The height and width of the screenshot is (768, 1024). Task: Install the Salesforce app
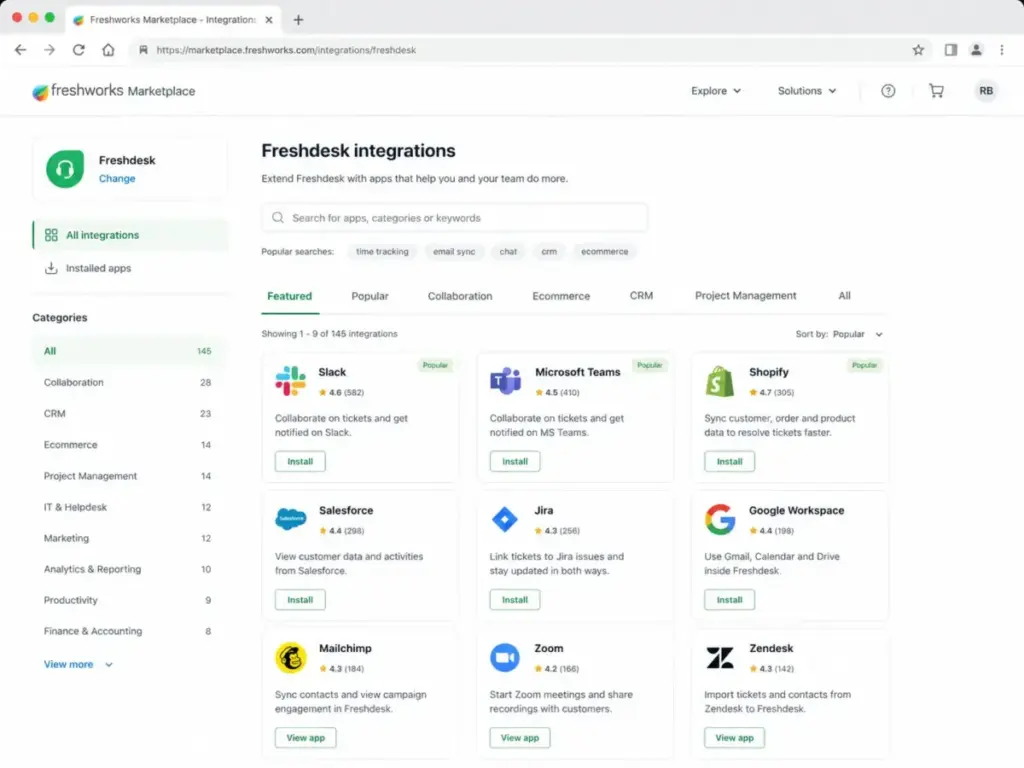300,600
